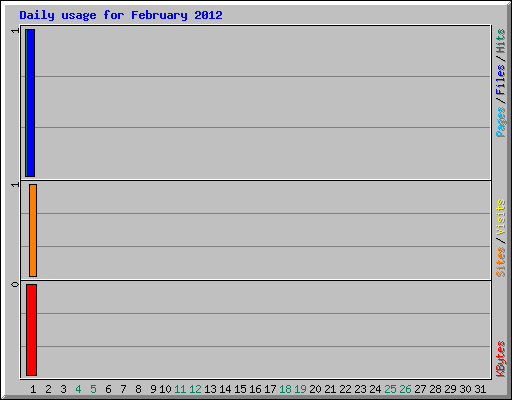Click the orange Sites bar for day 1
Screen dimensions: 512x400
(33, 230)
